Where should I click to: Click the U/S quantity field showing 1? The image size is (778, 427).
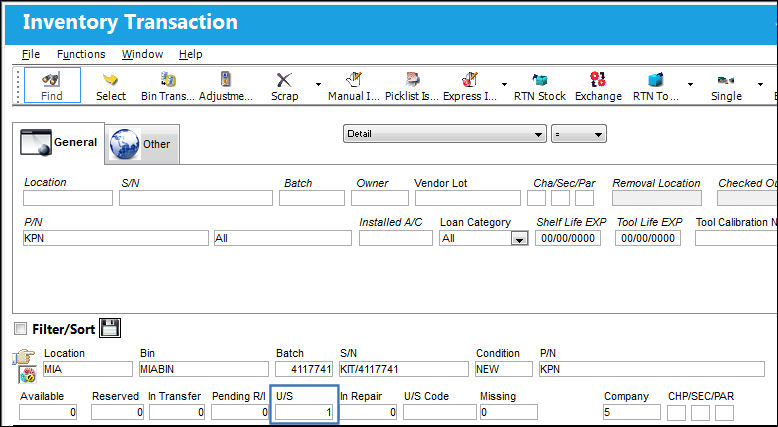(304, 412)
